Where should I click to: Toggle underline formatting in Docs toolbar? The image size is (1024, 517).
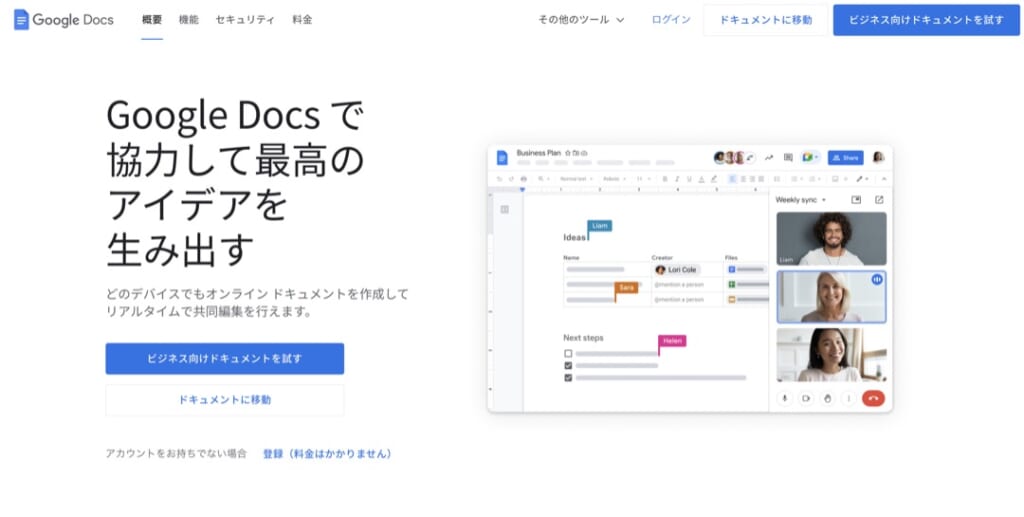pos(689,179)
